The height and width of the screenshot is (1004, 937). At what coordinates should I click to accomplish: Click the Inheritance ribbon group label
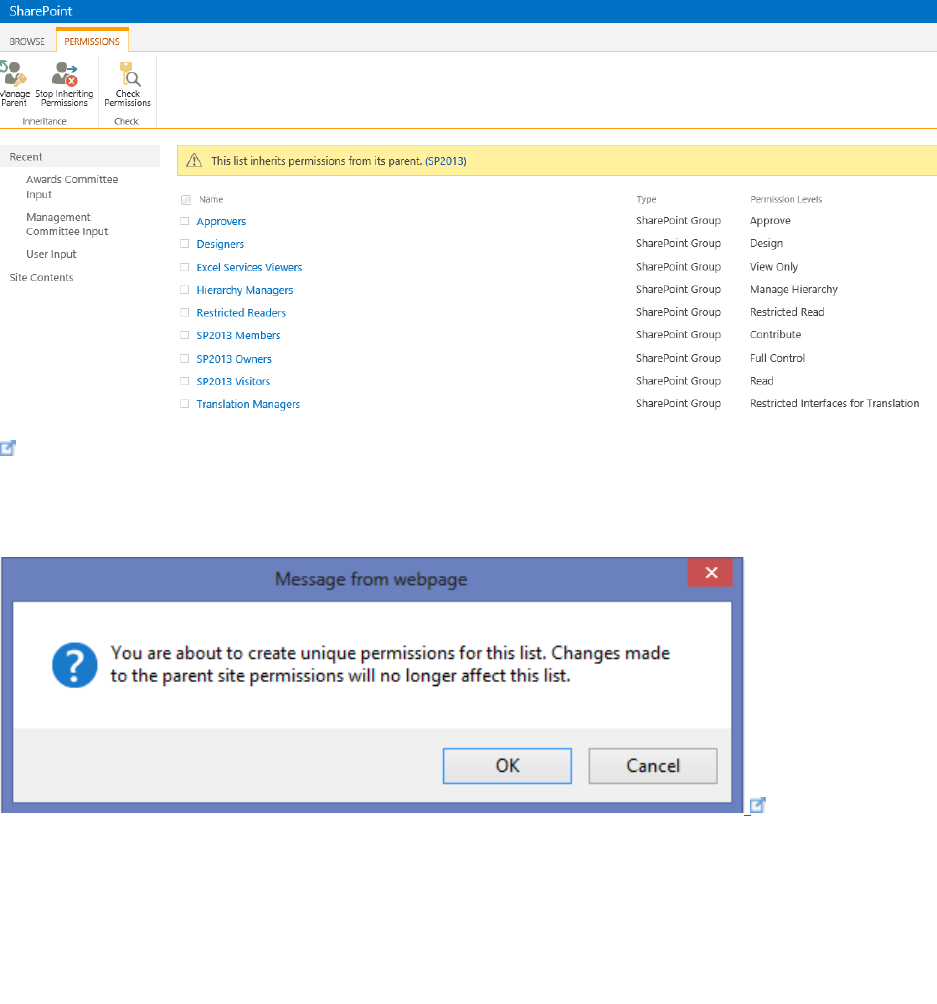point(44,121)
